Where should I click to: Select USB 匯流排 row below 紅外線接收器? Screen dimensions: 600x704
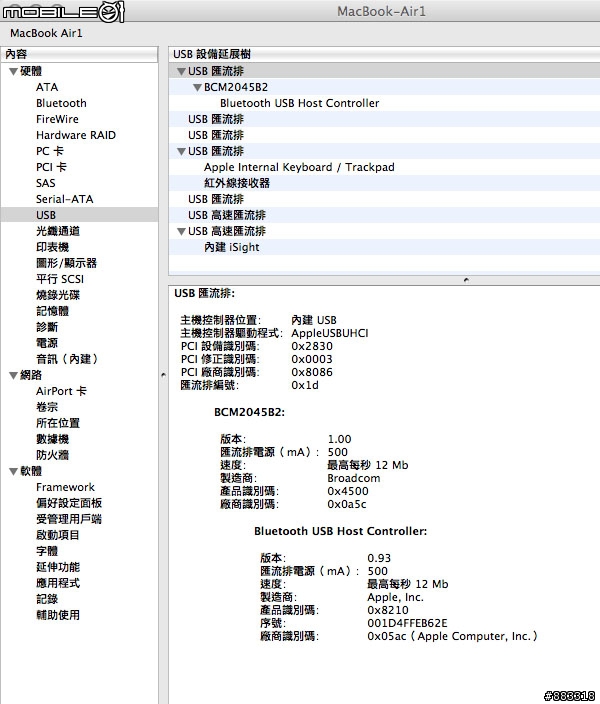click(x=384, y=199)
